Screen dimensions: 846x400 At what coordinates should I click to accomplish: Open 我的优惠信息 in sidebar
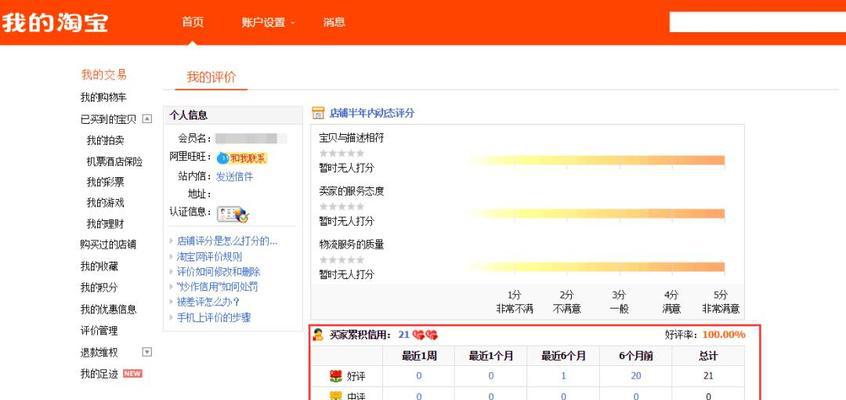coord(108,309)
